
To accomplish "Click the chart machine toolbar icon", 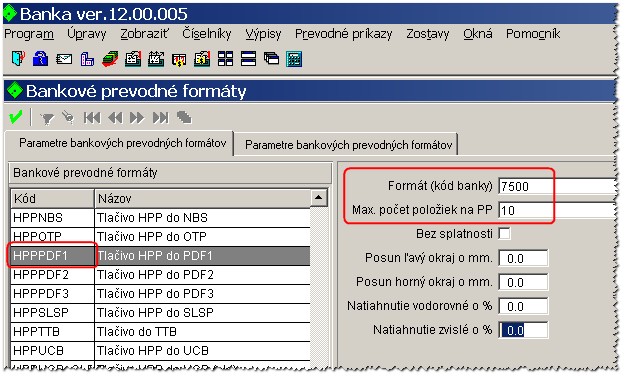I will [x=156, y=59].
